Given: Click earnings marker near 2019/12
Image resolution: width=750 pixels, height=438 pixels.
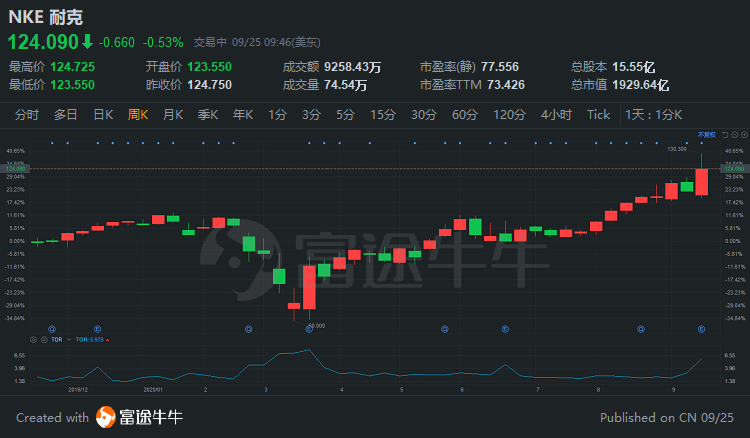Looking at the screenshot, I should click(98, 329).
